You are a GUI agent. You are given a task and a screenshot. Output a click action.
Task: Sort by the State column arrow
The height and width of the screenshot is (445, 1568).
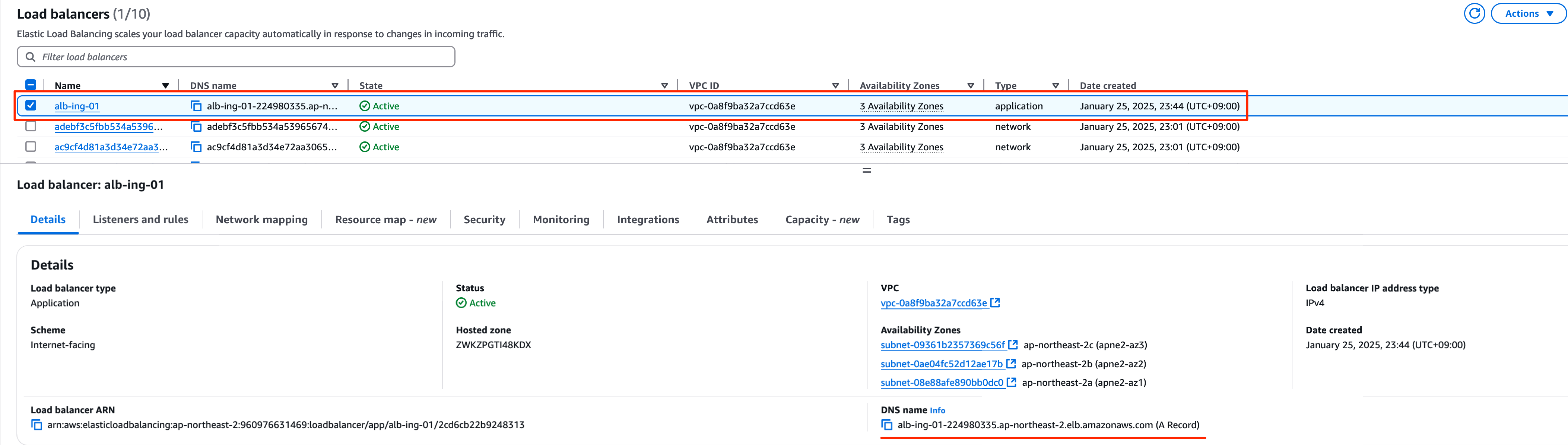665,86
